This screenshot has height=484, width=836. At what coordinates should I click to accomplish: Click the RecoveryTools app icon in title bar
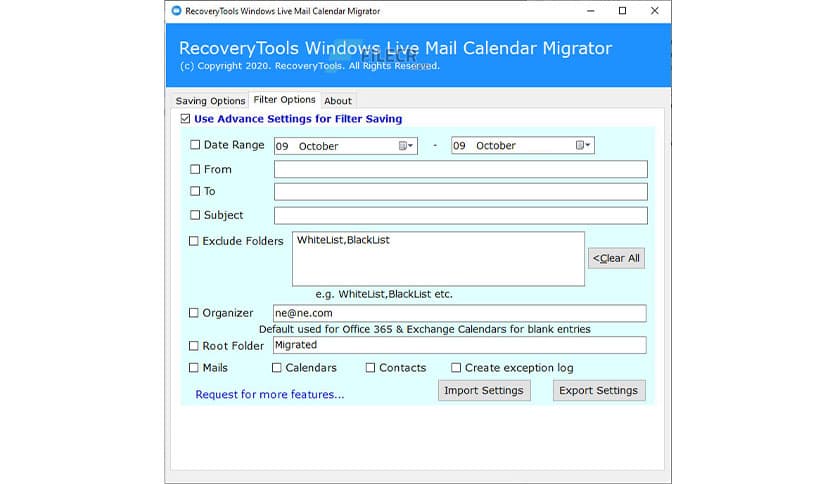(x=176, y=11)
